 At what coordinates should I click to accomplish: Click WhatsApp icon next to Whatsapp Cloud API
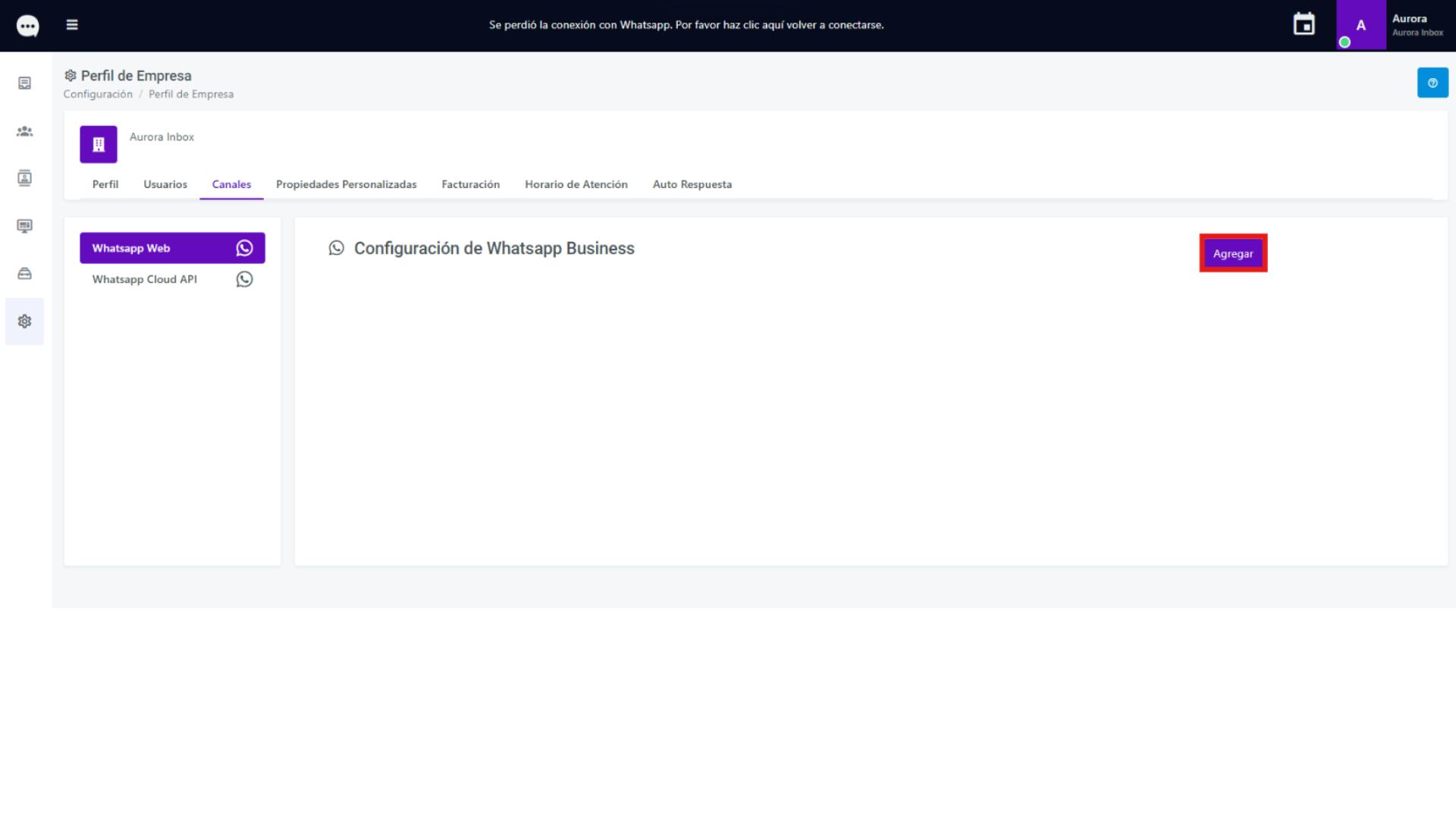244,279
